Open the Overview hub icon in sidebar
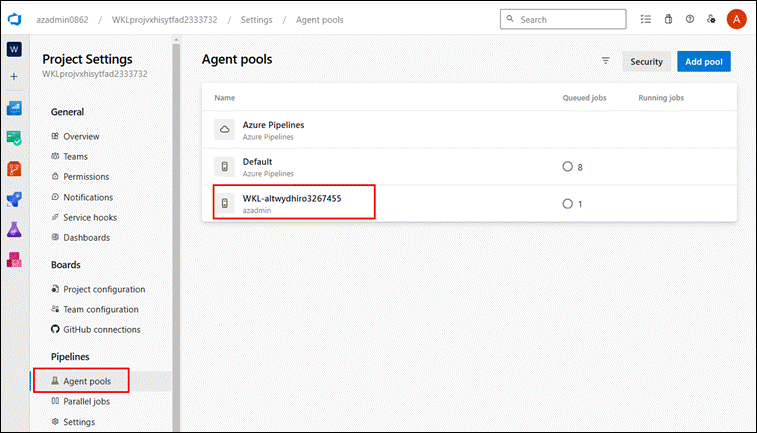 14,108
